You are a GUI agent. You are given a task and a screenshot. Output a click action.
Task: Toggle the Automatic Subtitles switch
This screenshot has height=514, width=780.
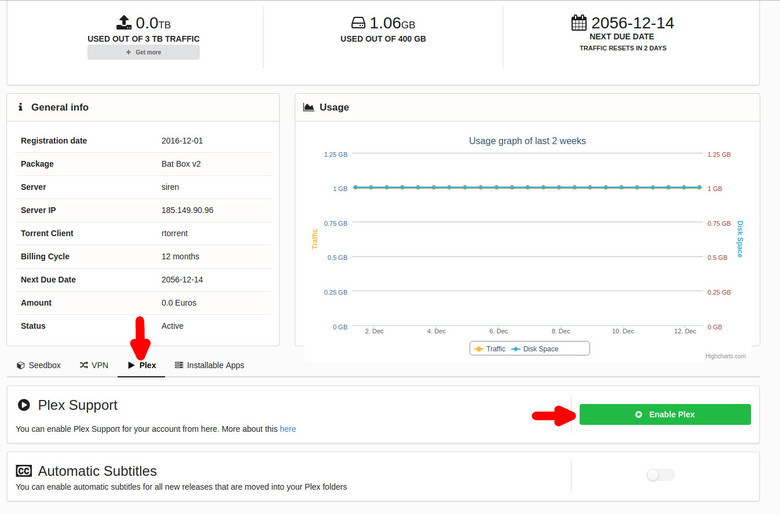coord(661,475)
